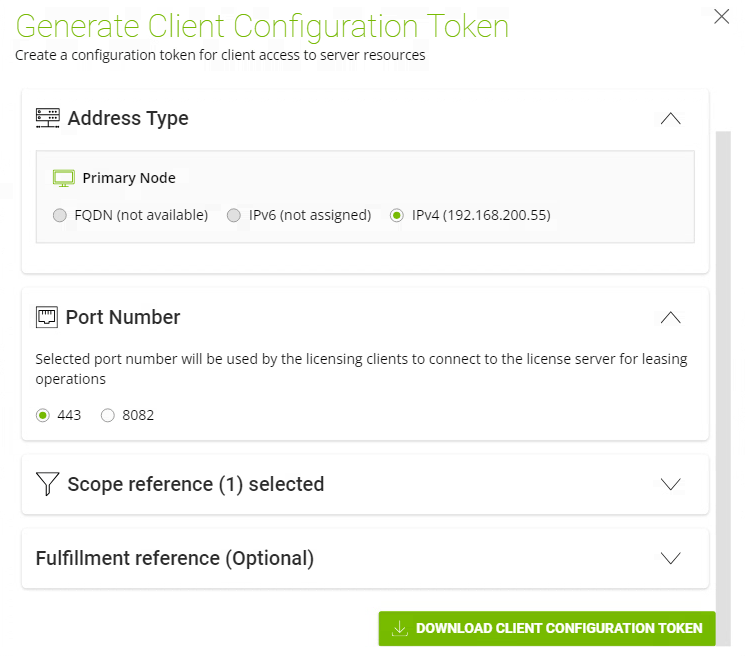The width and height of the screenshot is (745, 656).
Task: Select port 8082 radio button
Action: click(108, 415)
